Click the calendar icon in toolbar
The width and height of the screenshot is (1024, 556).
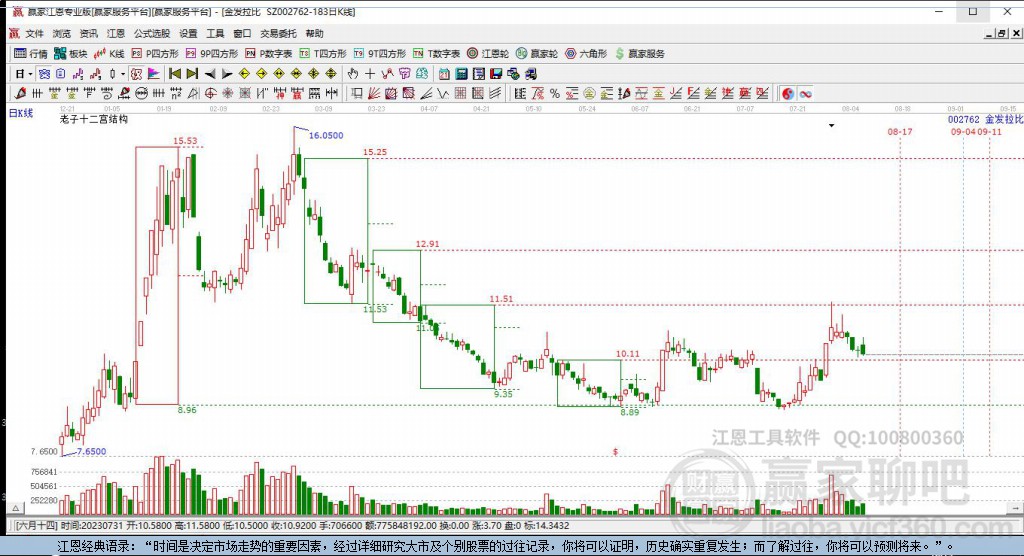pos(444,74)
